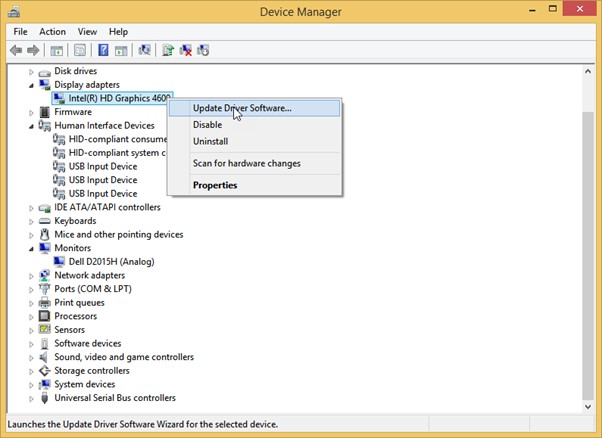The width and height of the screenshot is (602, 438).
Task: Click the Disk drives category icon
Action: click(45, 72)
